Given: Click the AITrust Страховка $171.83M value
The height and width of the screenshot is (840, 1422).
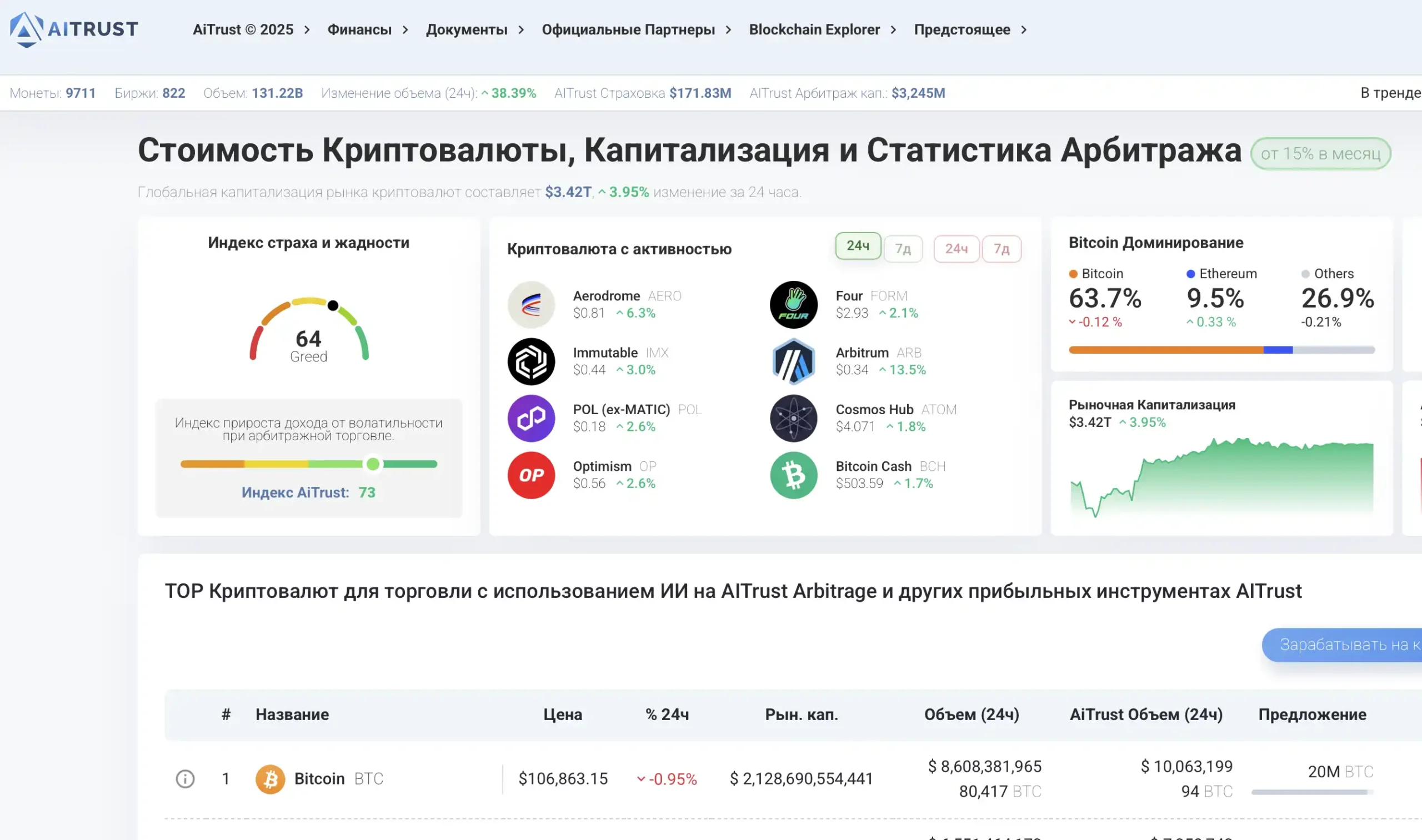Looking at the screenshot, I should [700, 93].
